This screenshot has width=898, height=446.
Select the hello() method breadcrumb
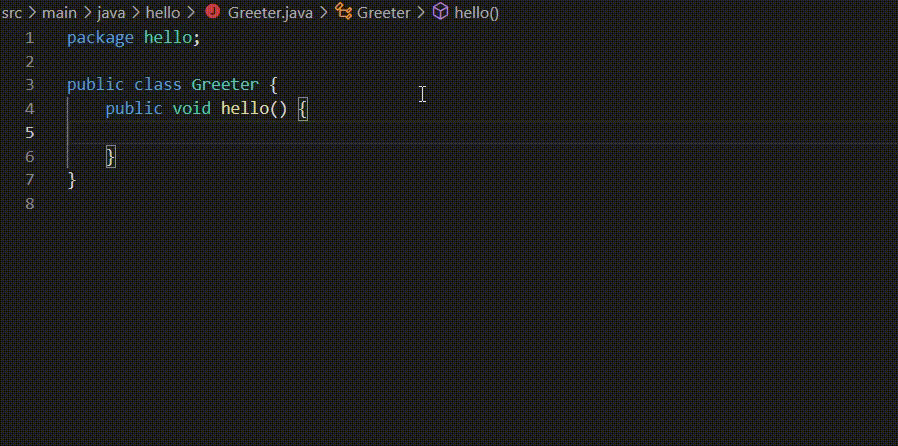pos(476,13)
